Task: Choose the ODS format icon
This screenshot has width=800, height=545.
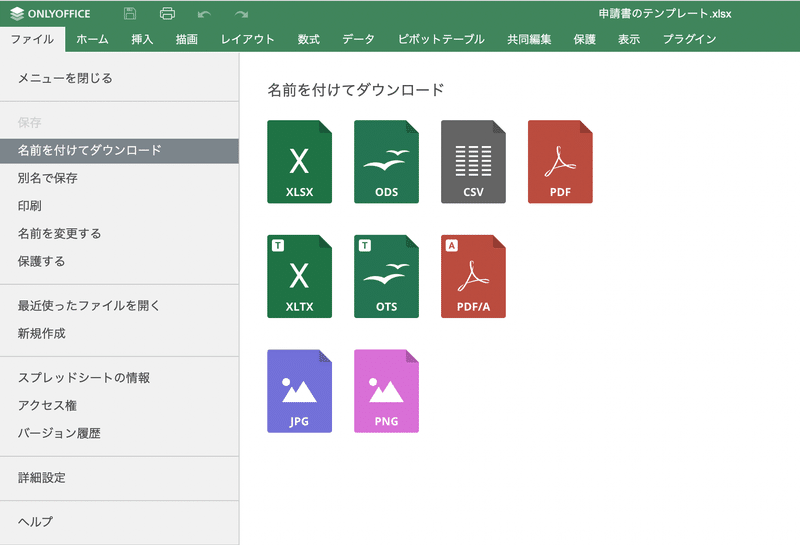Action: click(x=386, y=162)
